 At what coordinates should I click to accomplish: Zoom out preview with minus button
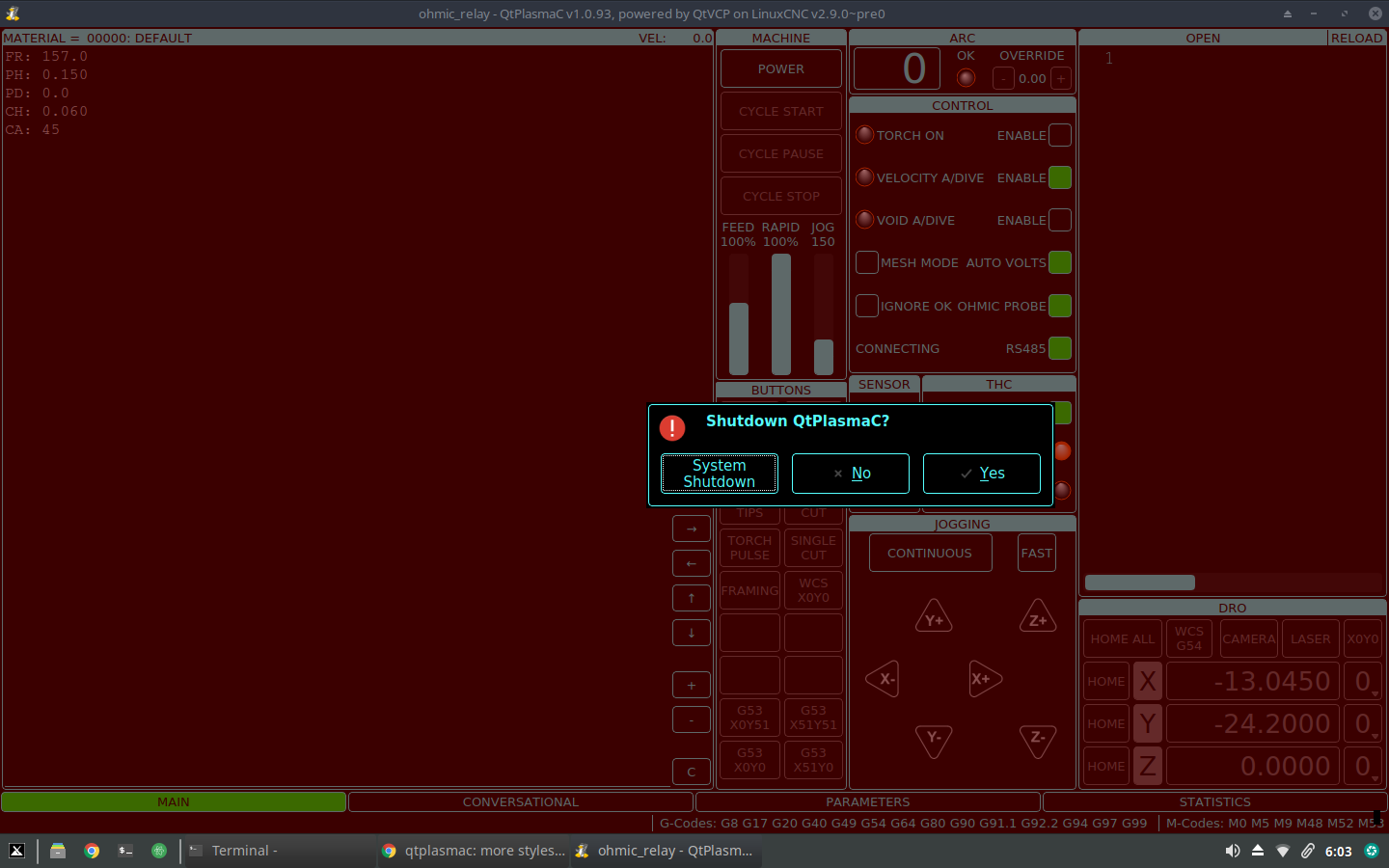click(692, 719)
